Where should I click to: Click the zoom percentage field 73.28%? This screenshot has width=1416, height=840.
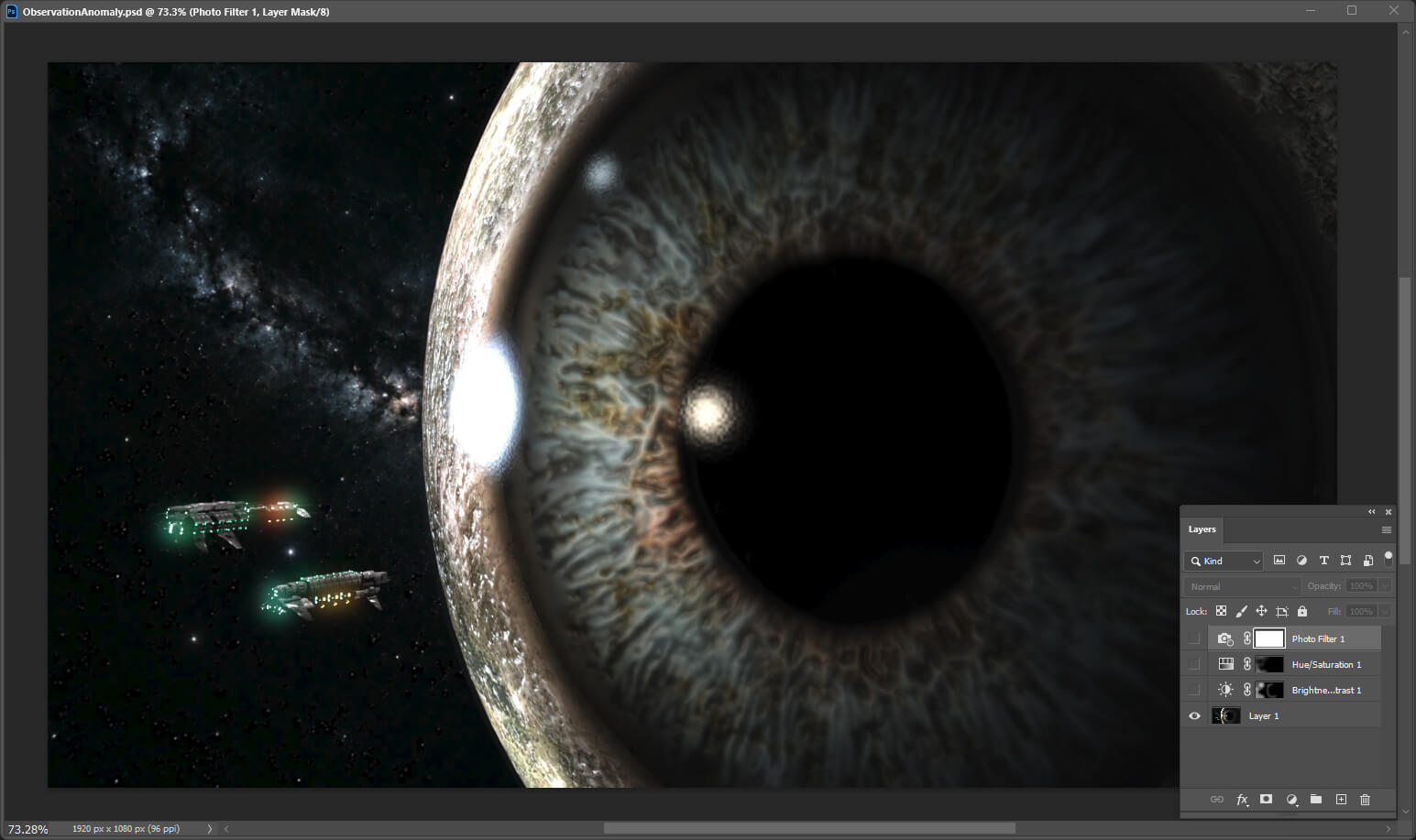pos(28,829)
